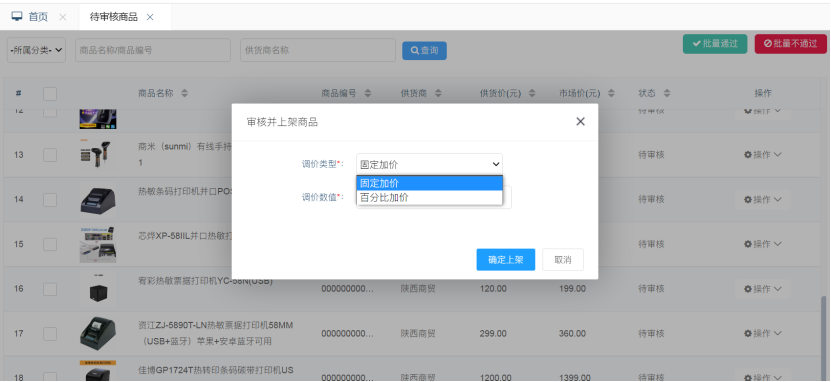Sort by 状态 column arrows

point(667,93)
